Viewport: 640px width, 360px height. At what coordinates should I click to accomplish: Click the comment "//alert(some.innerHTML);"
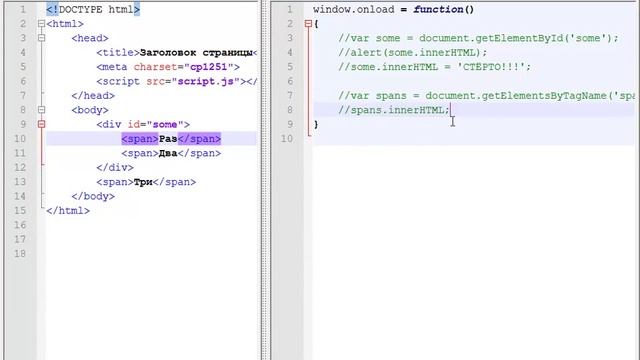point(413,53)
